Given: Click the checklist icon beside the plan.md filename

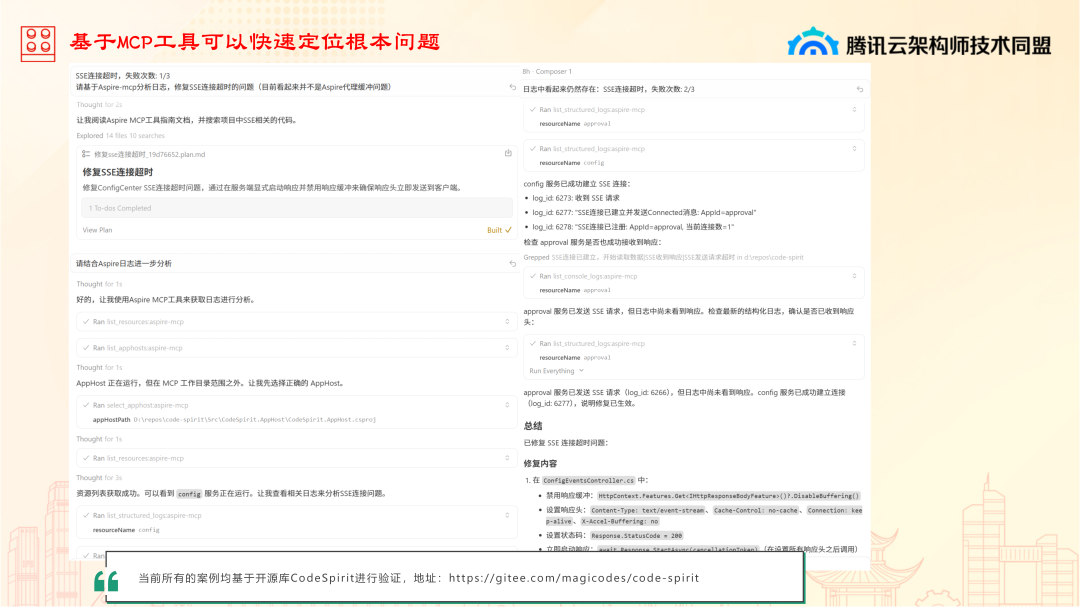Looking at the screenshot, I should [x=86, y=154].
